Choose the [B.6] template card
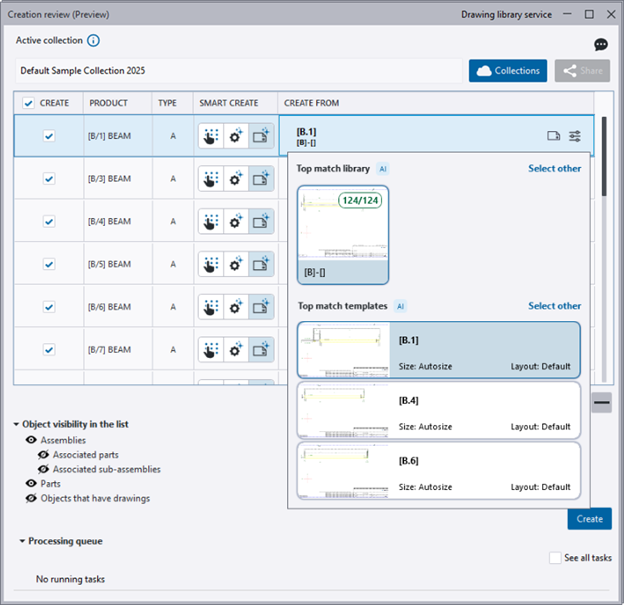Screen dimensions: 624x605 (439, 471)
